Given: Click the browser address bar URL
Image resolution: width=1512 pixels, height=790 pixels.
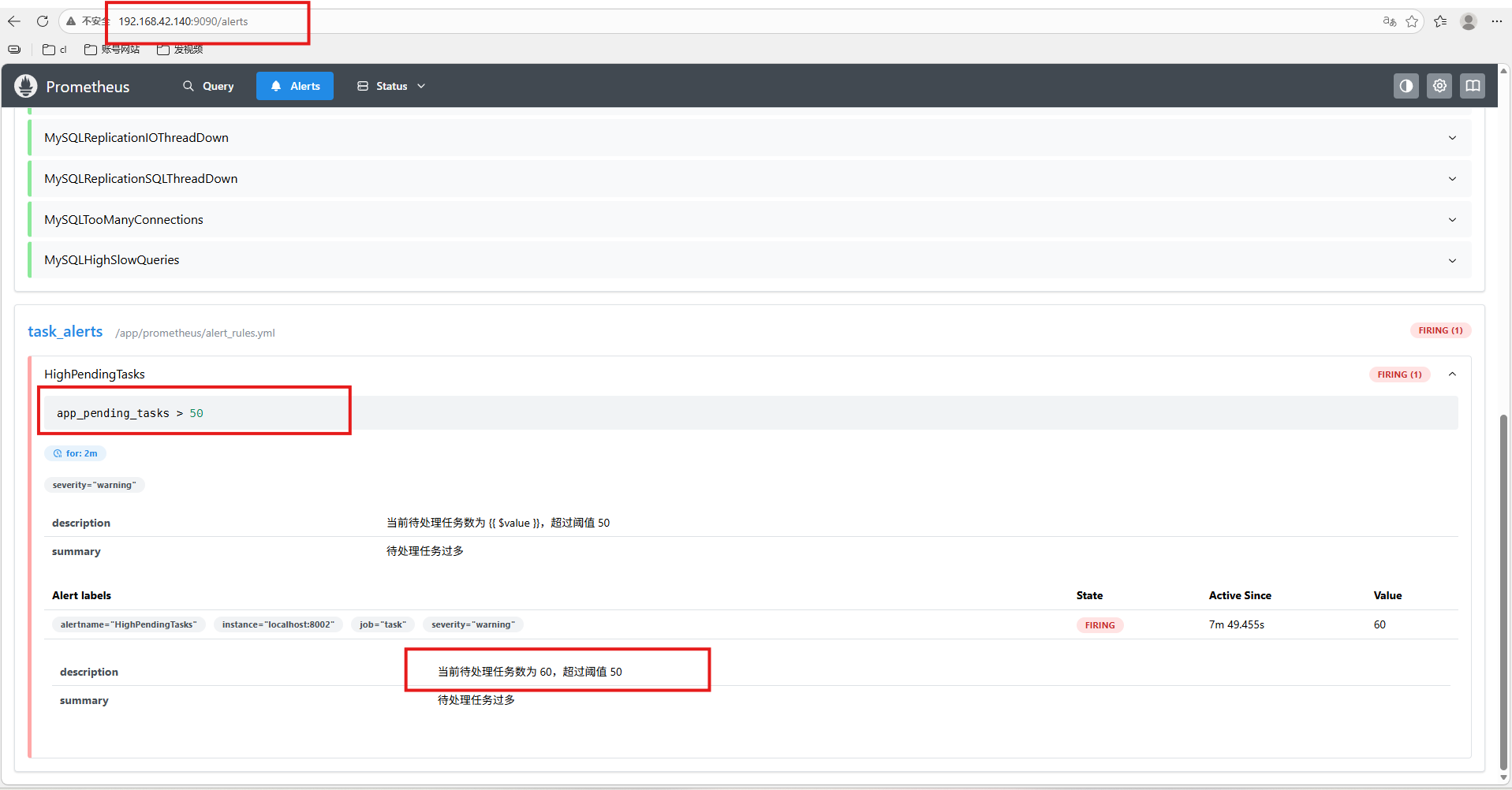Looking at the screenshot, I should [x=183, y=21].
